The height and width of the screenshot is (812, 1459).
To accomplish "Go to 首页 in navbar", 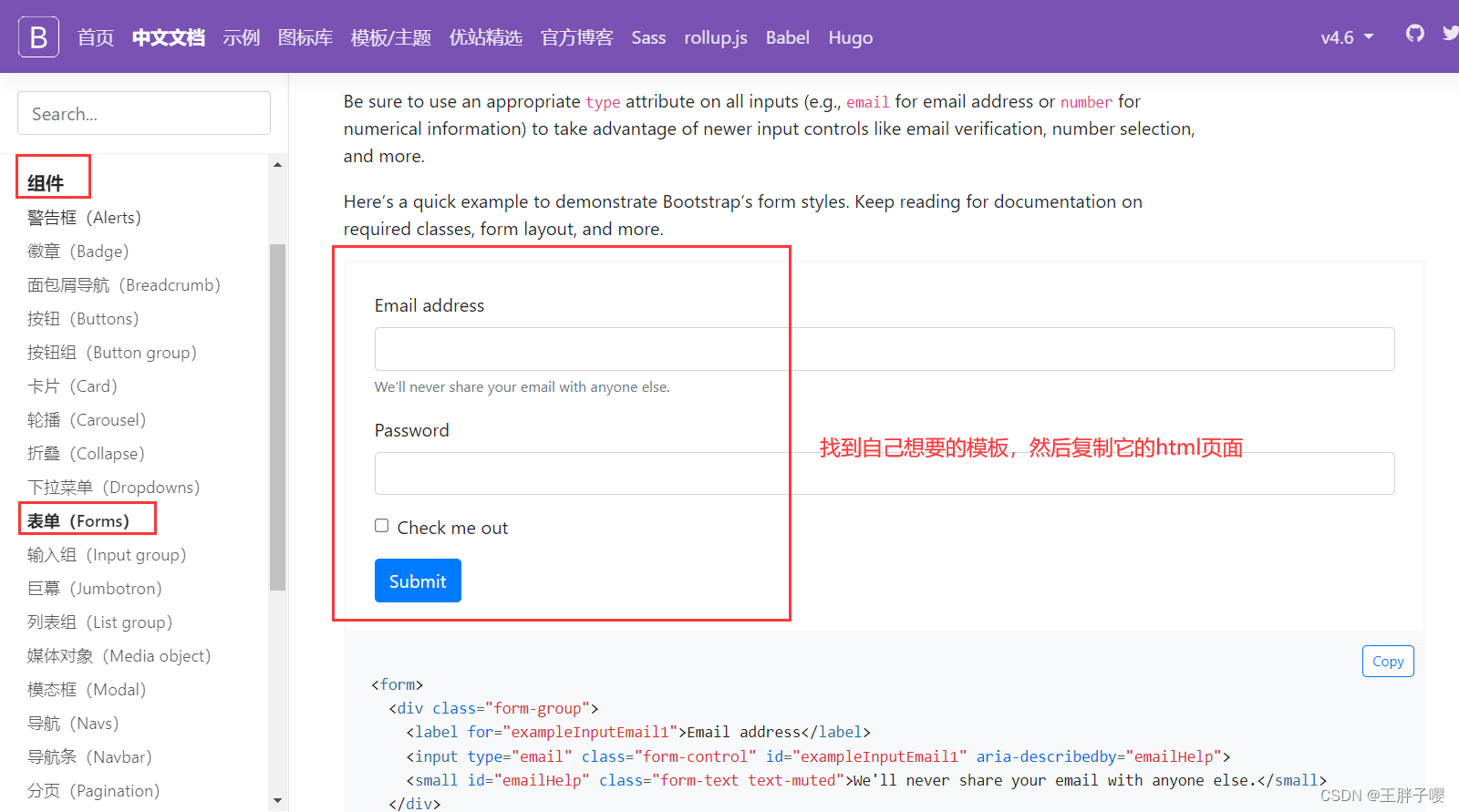I will click(96, 37).
